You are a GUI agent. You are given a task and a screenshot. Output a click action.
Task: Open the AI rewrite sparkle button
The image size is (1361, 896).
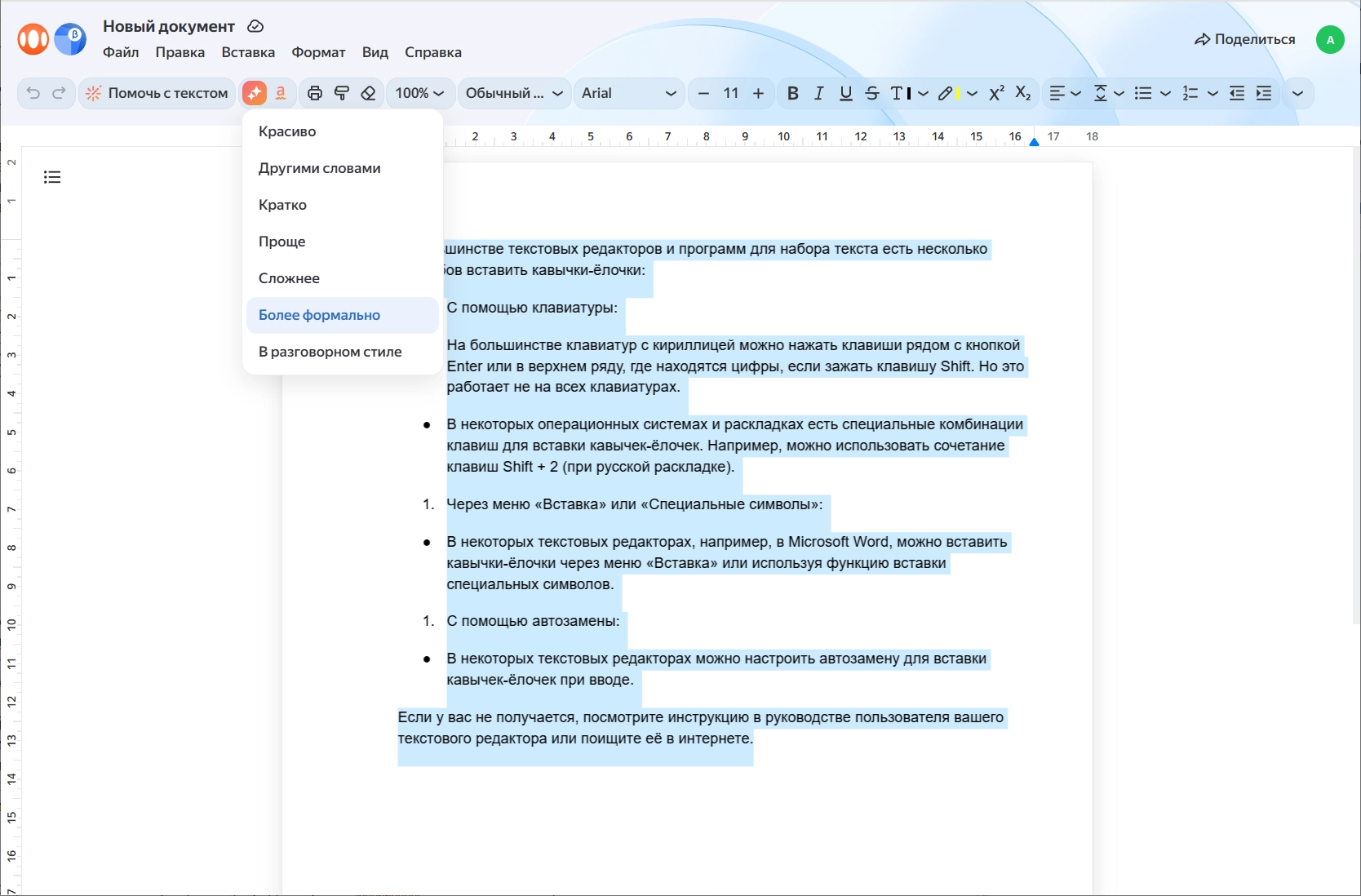click(255, 93)
